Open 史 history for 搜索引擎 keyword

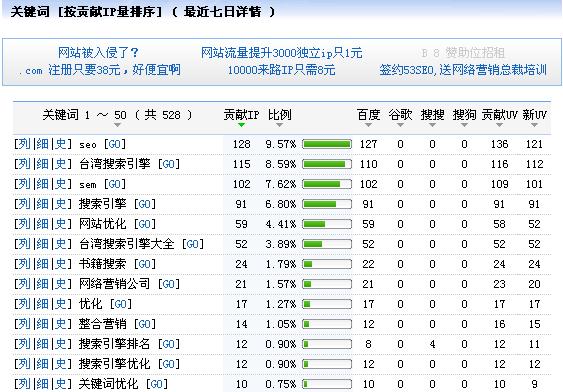coord(61,204)
